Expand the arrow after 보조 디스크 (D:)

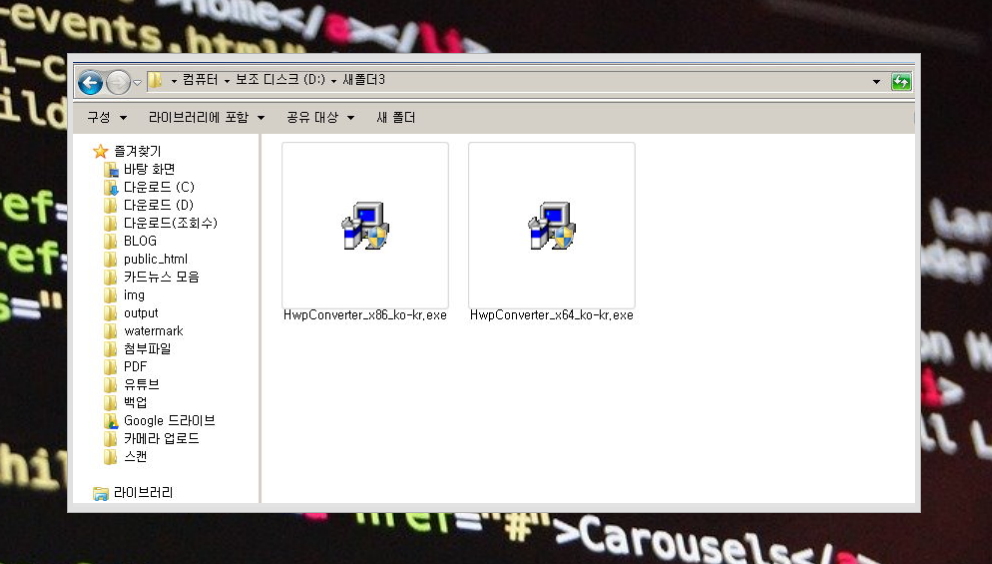(x=333, y=81)
